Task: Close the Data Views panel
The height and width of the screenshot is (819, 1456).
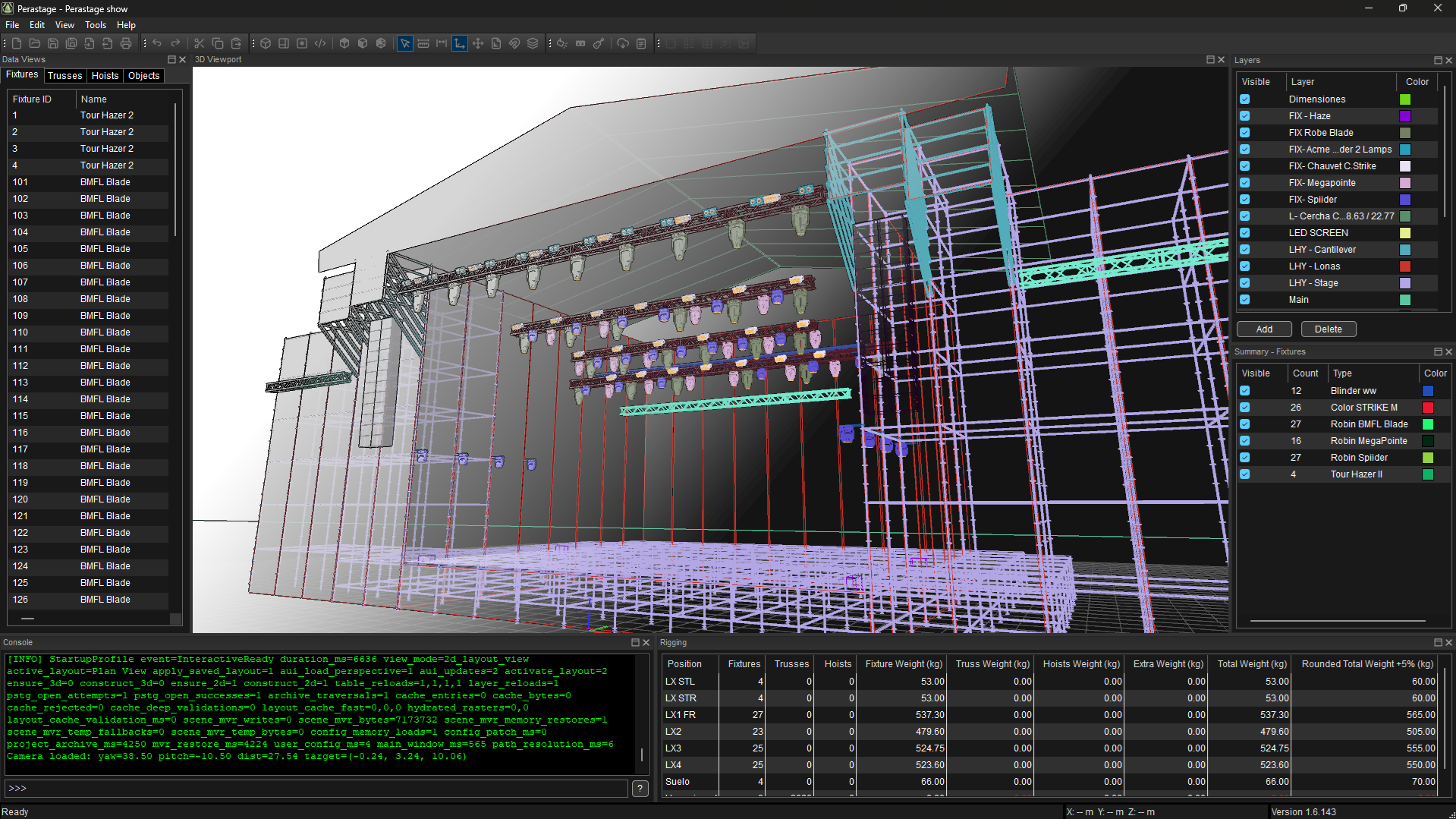Action: click(182, 59)
